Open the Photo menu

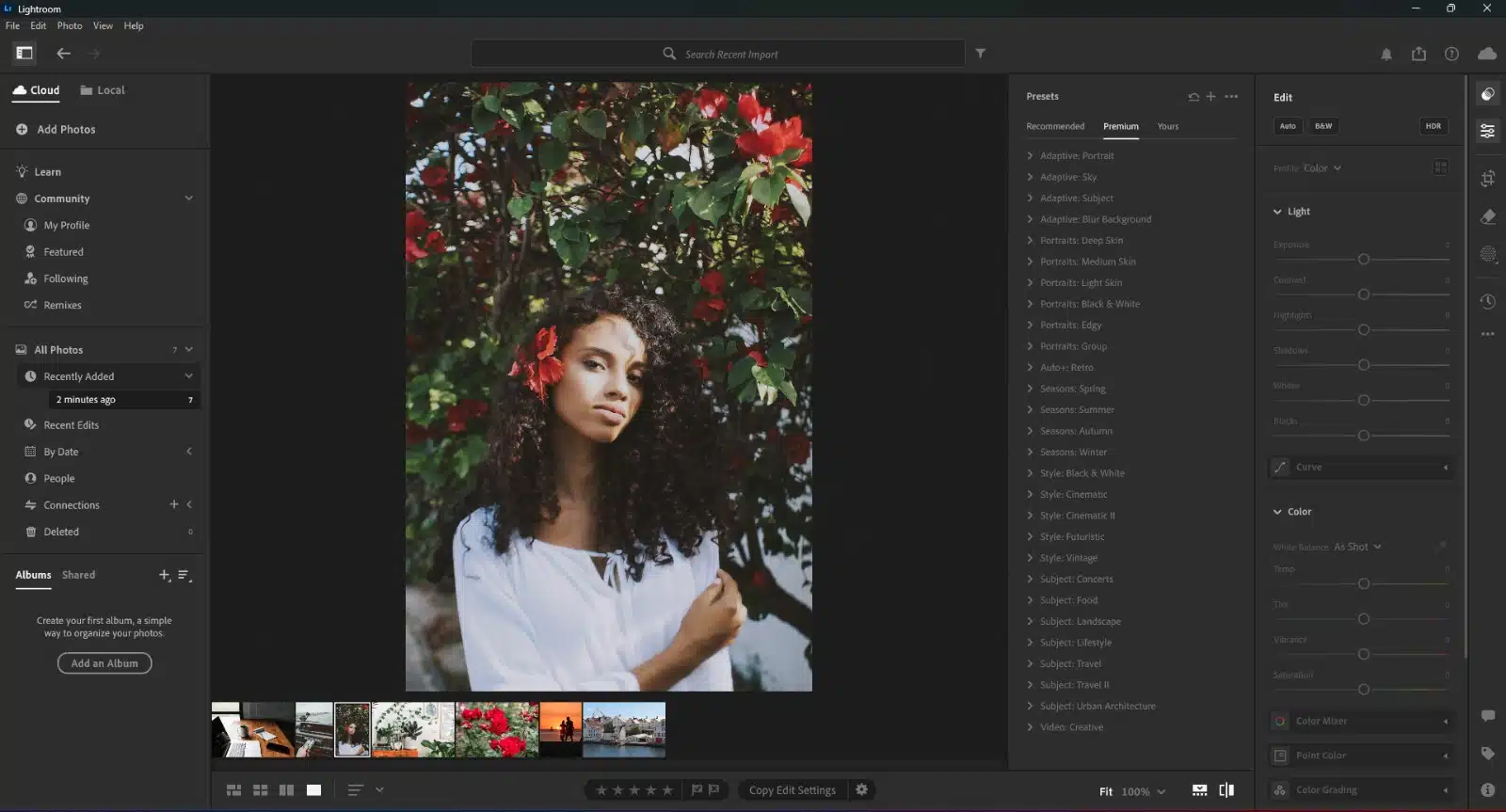coord(70,25)
